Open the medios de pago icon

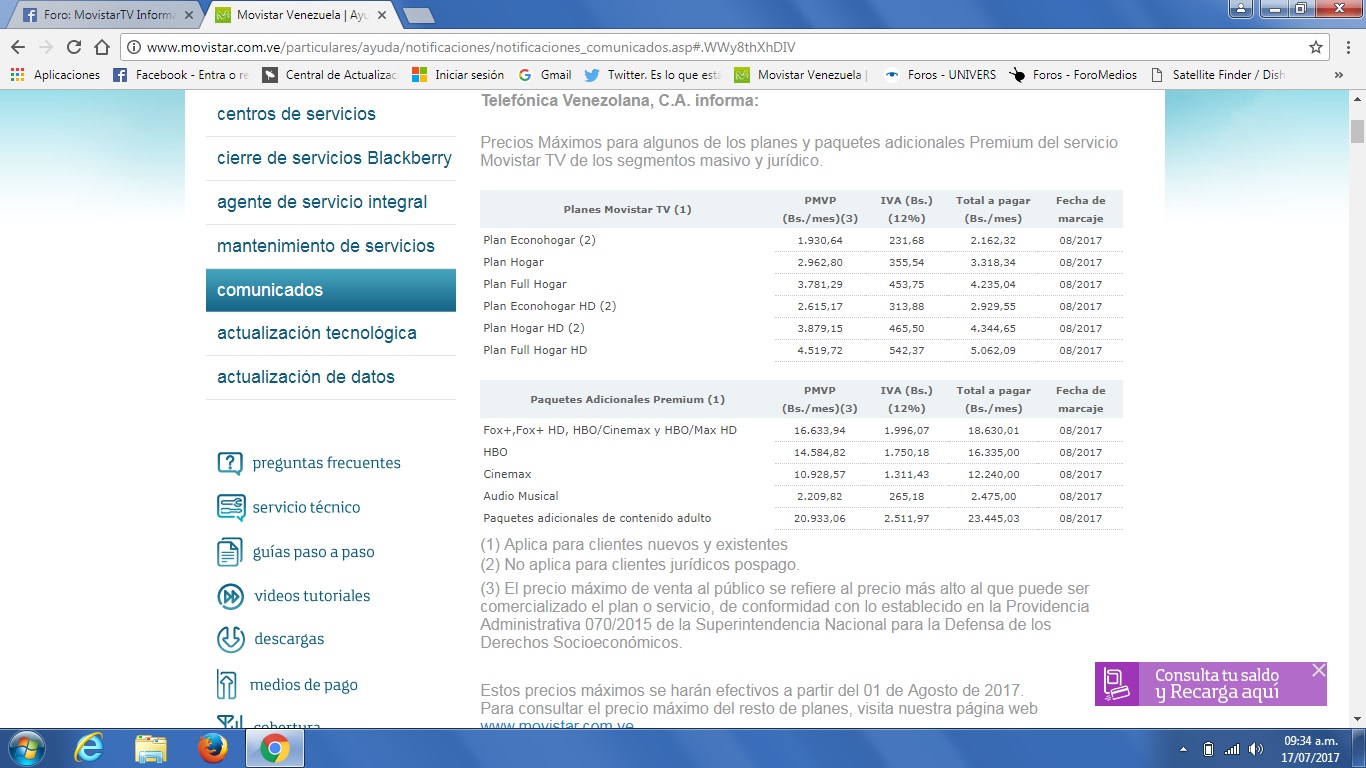227,685
